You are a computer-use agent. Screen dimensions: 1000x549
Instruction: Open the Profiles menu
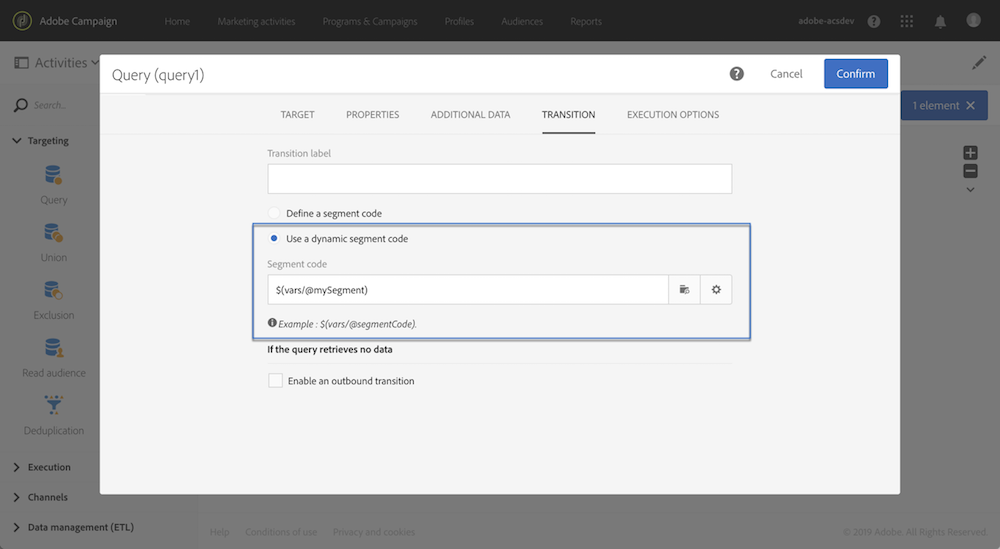tap(459, 21)
